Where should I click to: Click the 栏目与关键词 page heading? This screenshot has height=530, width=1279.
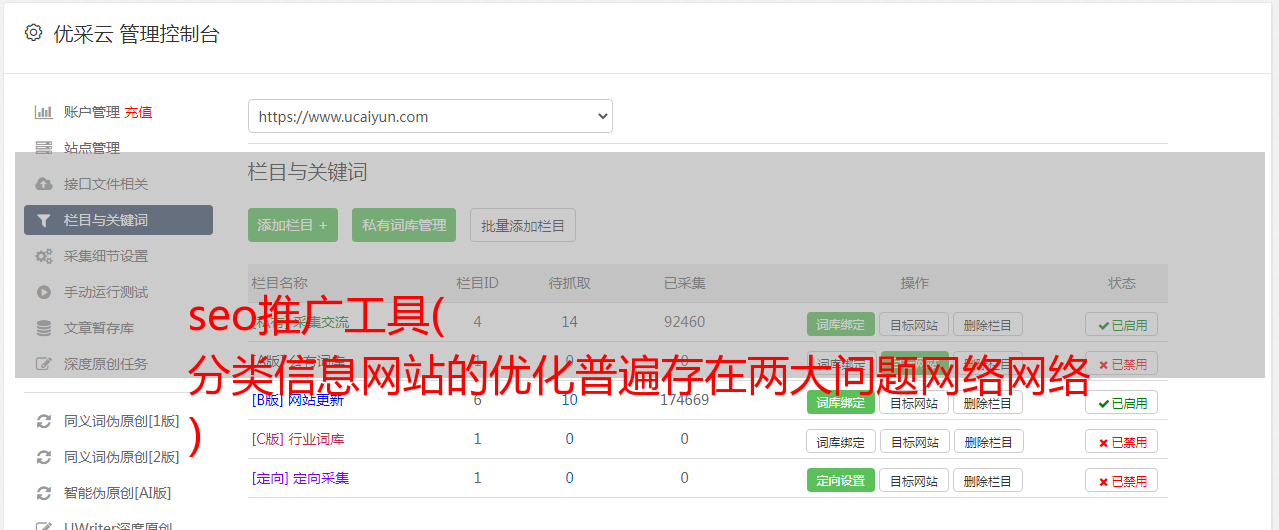pos(308,172)
